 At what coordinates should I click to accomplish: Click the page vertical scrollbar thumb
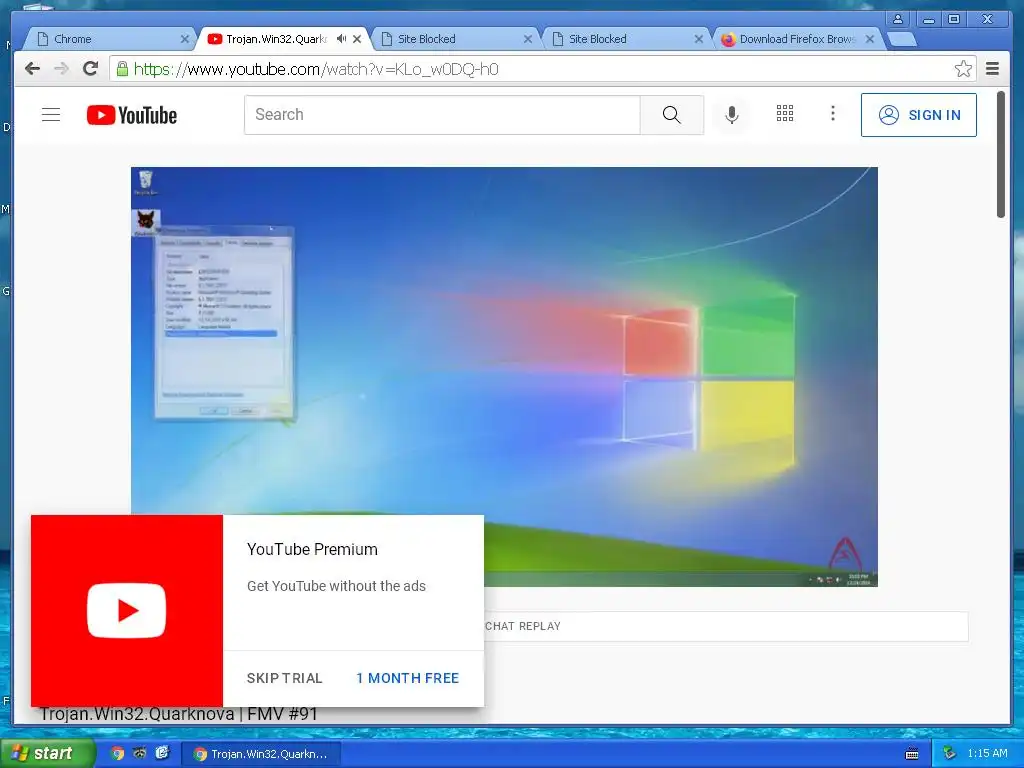1000,155
